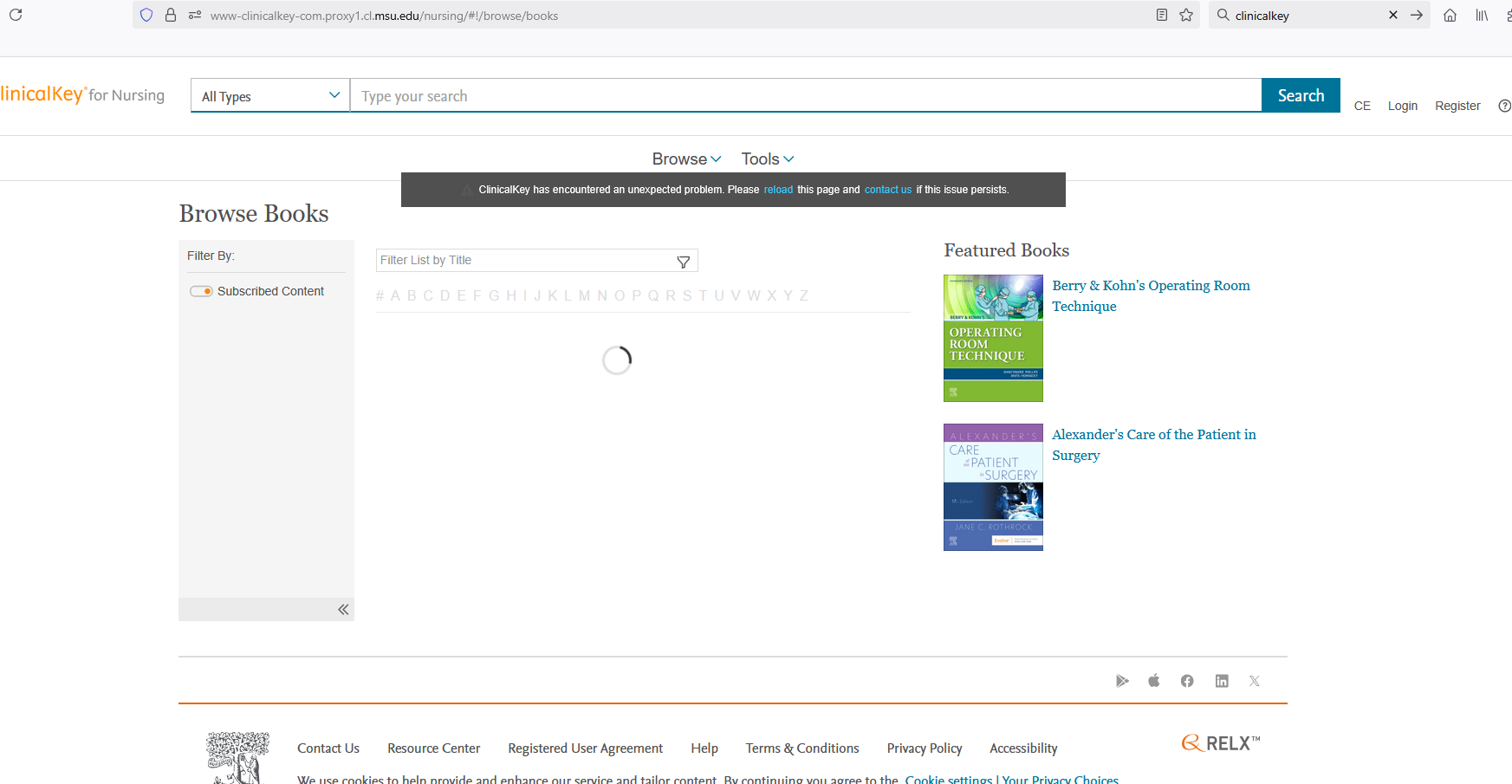This screenshot has width=1512, height=784.
Task: Open the Apple app store icon
Action: click(x=1154, y=681)
